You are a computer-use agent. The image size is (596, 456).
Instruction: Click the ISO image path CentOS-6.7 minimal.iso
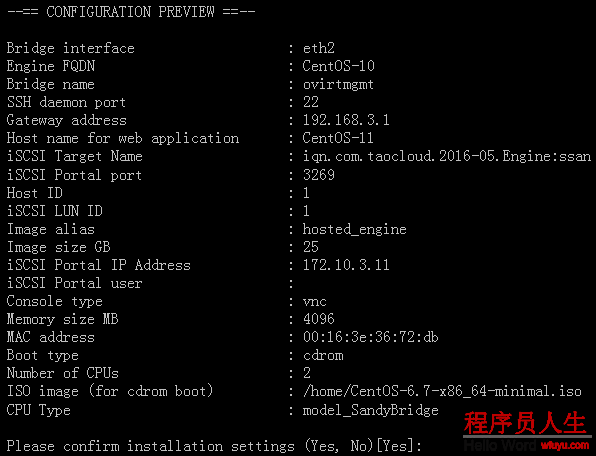442,391
